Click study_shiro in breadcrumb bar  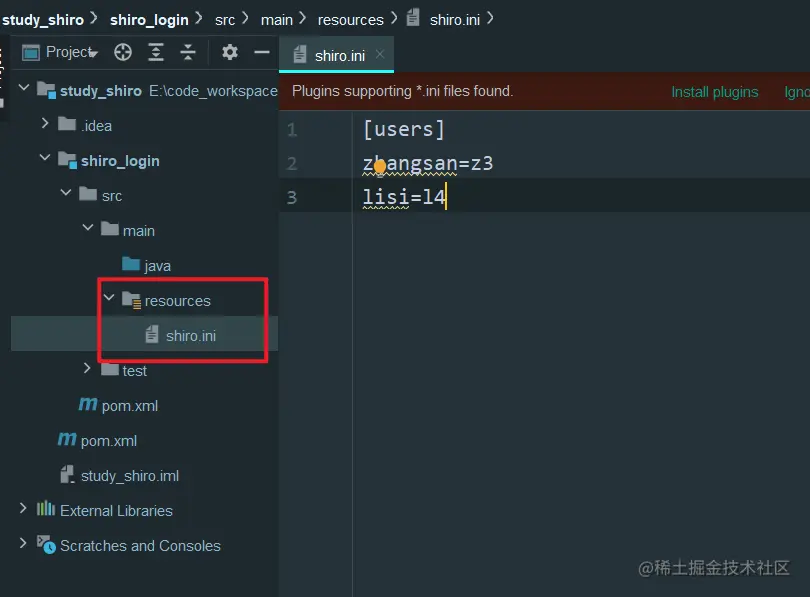pyautogui.click(x=43, y=20)
